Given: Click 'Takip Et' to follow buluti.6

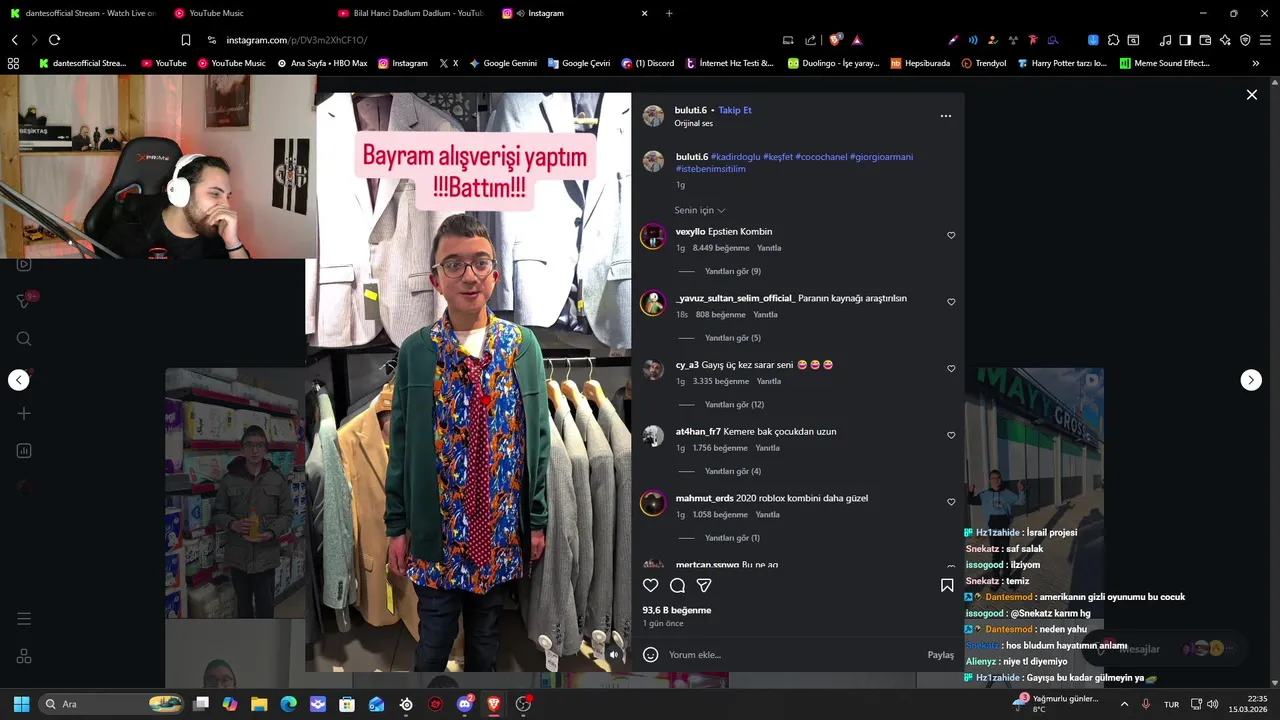Looking at the screenshot, I should tap(735, 110).
